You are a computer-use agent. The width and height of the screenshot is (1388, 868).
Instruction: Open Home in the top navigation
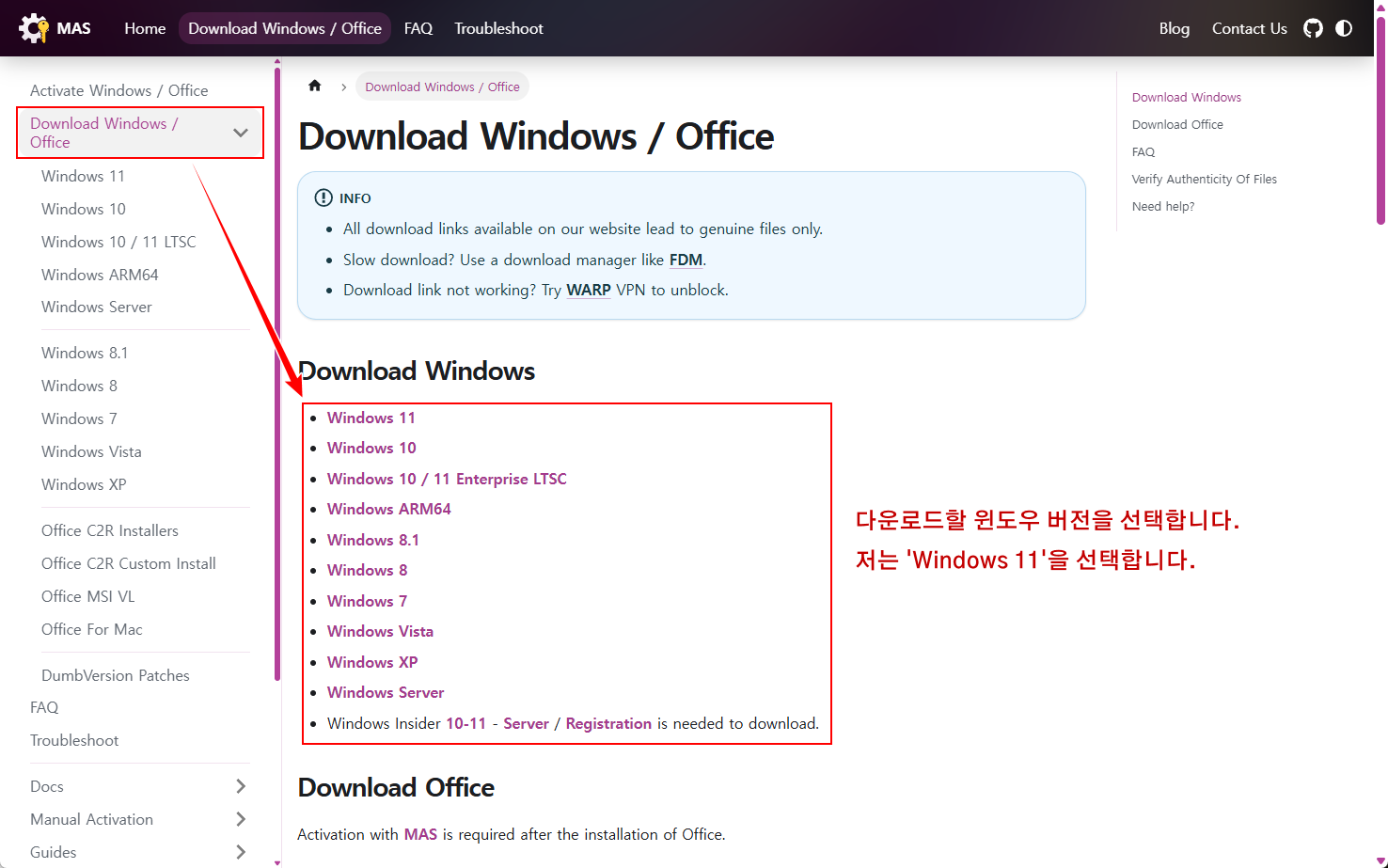(145, 28)
